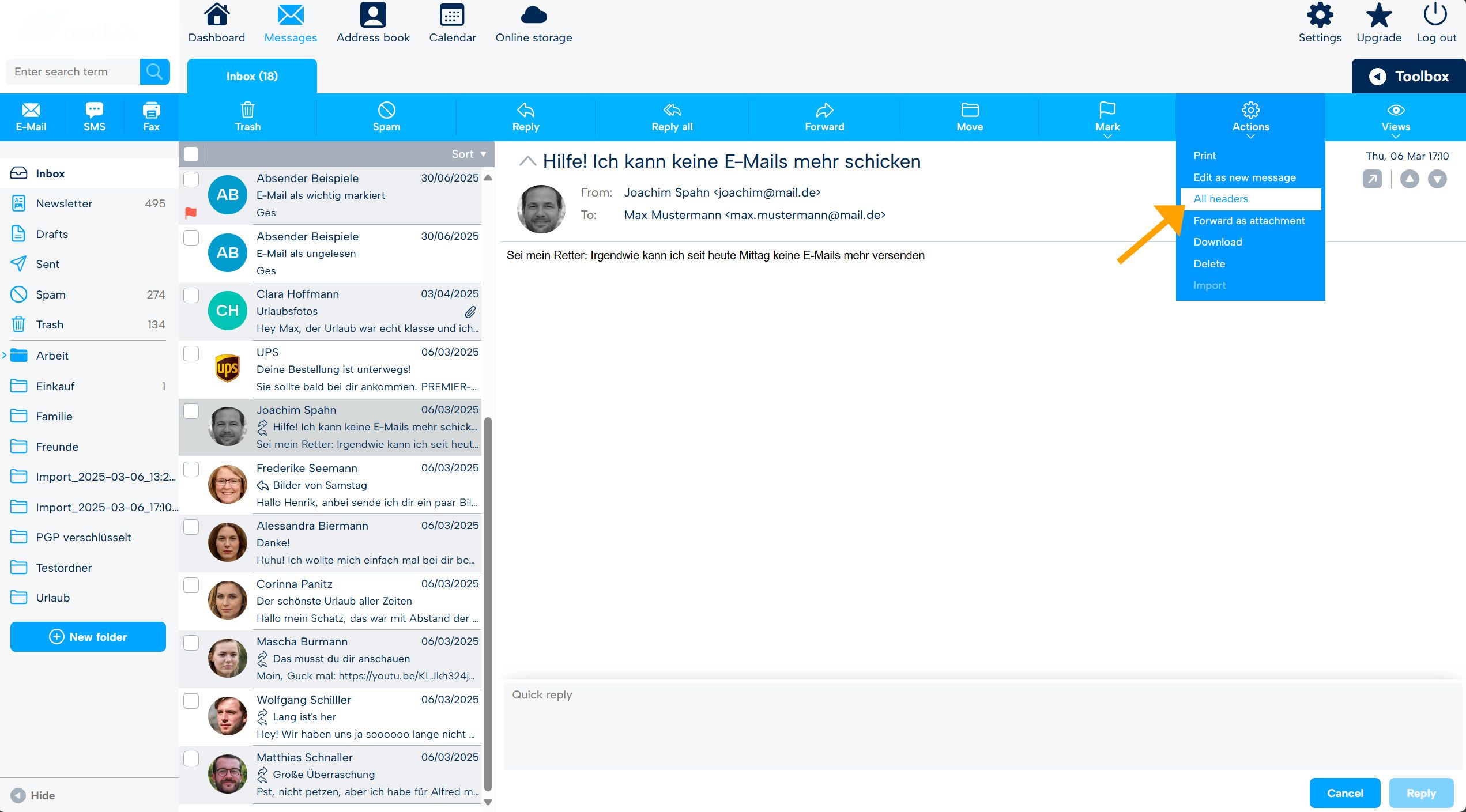Image resolution: width=1466 pixels, height=812 pixels.
Task: Check the 'E-Mail als wichtig markiert' message
Action: click(191, 179)
